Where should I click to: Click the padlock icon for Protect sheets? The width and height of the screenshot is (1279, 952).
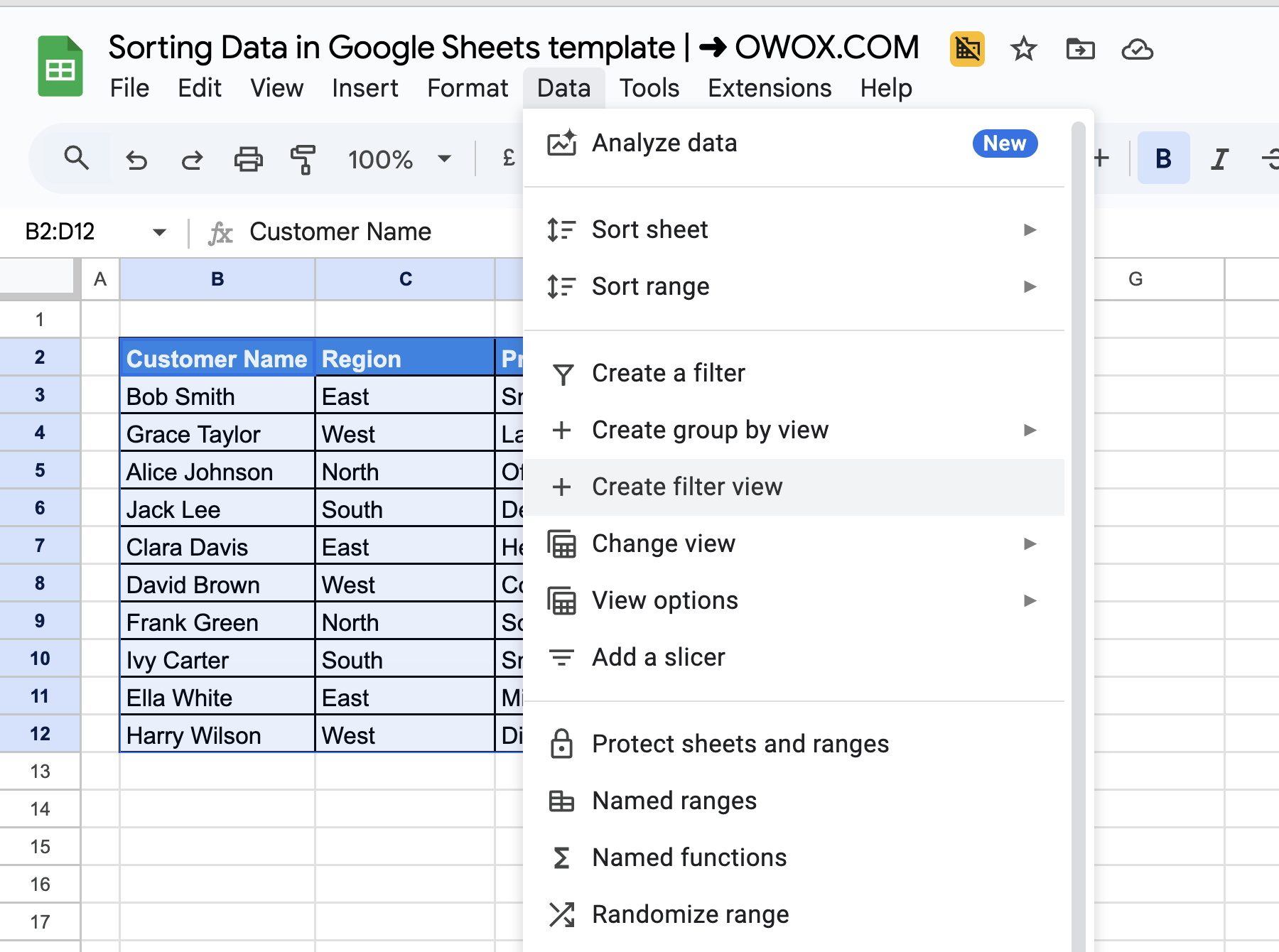(x=561, y=744)
